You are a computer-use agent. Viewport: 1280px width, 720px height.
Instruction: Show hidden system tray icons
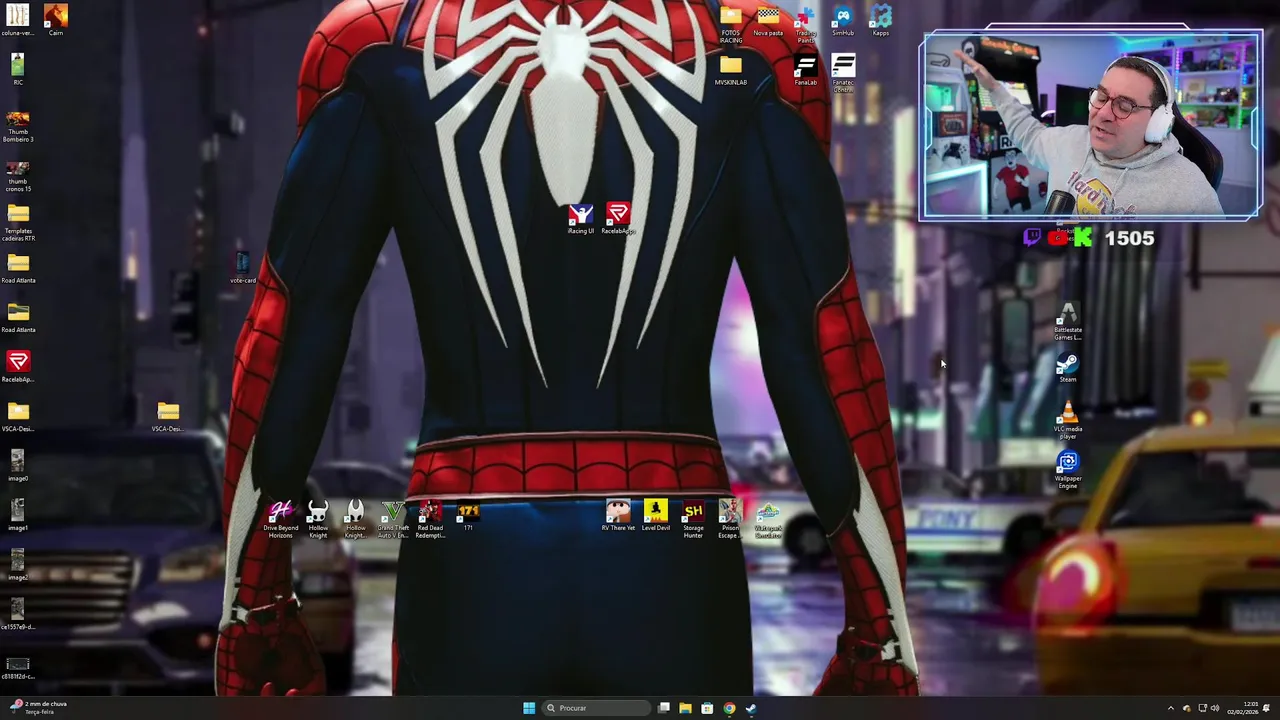pos(1171,708)
